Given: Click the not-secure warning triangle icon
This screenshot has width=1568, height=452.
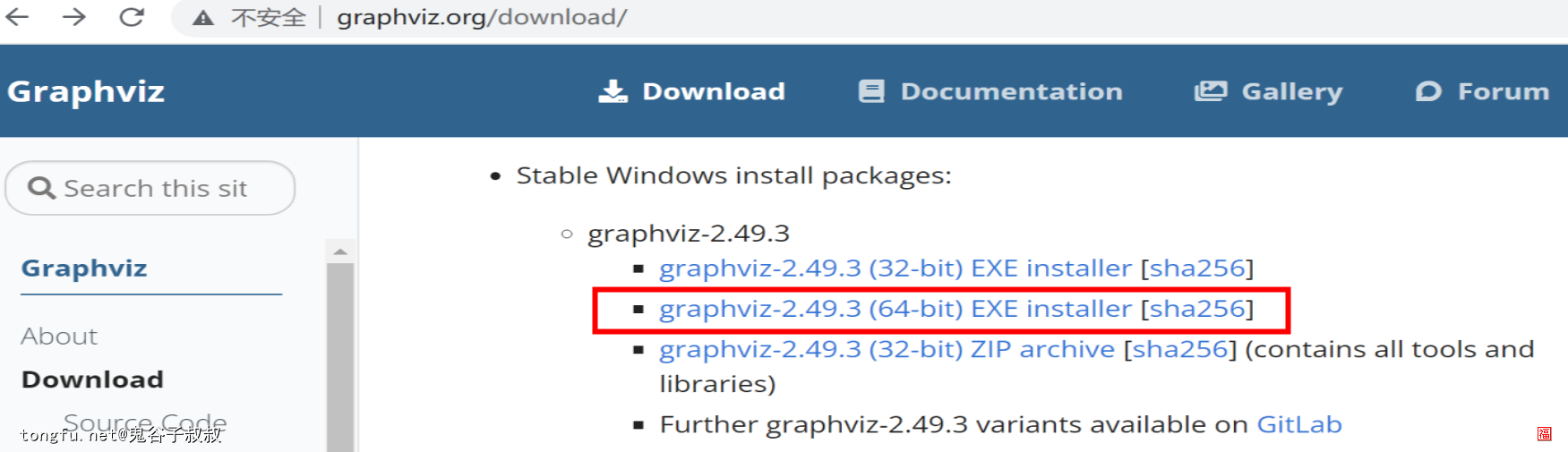Looking at the screenshot, I should click(203, 18).
